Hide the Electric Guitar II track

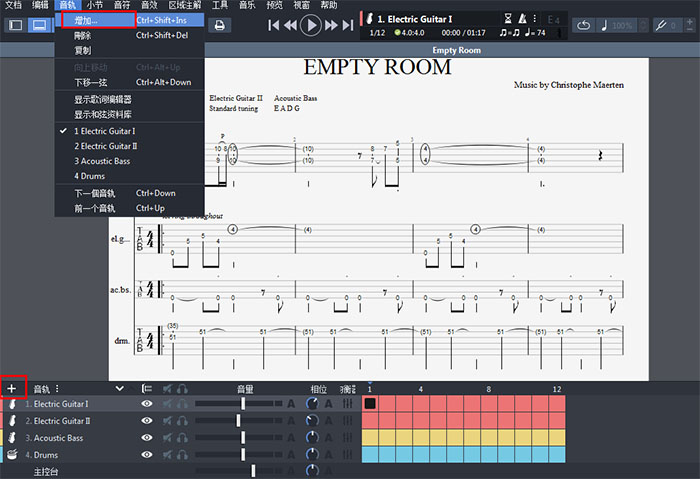(x=147, y=421)
